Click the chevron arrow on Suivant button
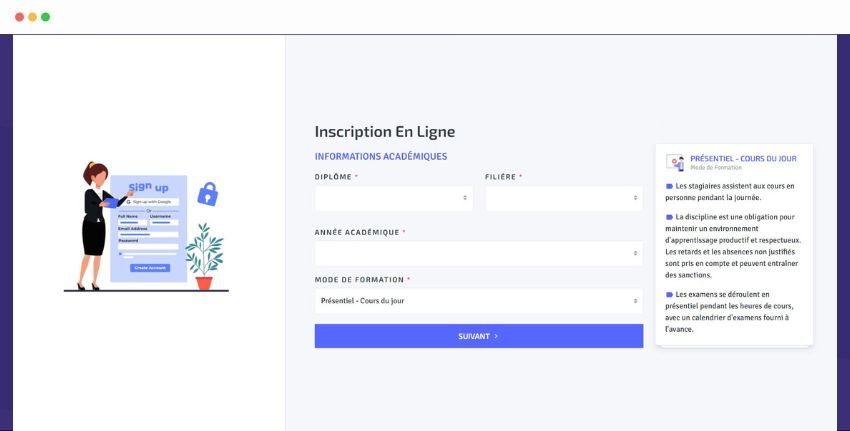This screenshot has width=850, height=431. tap(496, 336)
